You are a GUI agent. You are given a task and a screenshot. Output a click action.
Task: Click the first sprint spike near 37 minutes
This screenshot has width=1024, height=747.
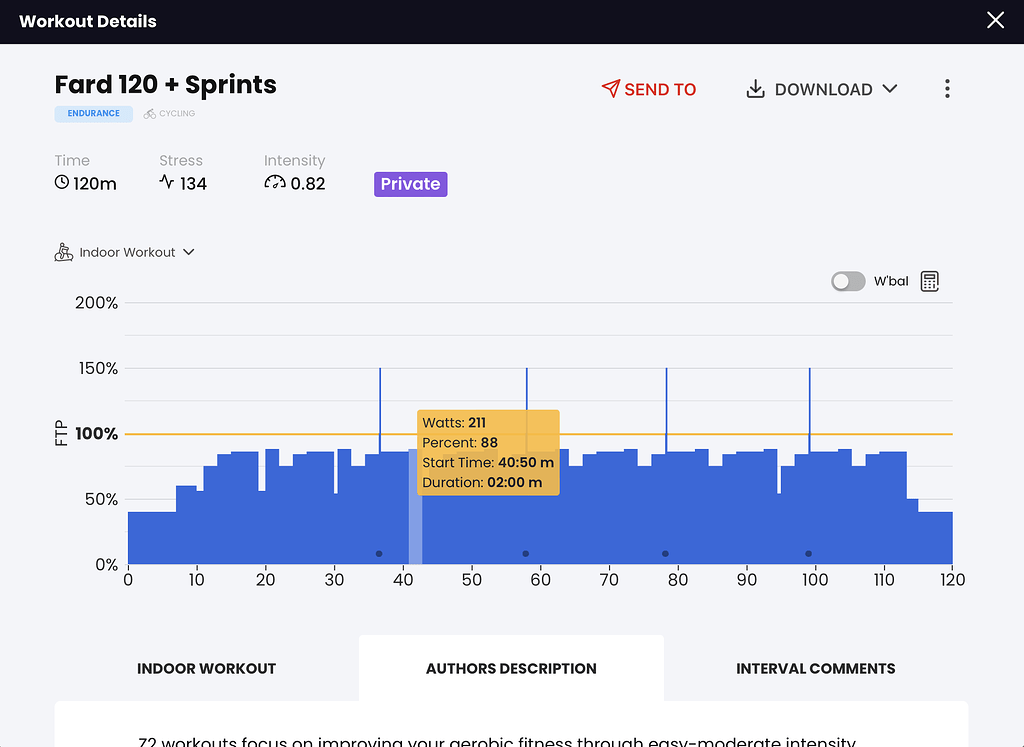tap(380, 410)
